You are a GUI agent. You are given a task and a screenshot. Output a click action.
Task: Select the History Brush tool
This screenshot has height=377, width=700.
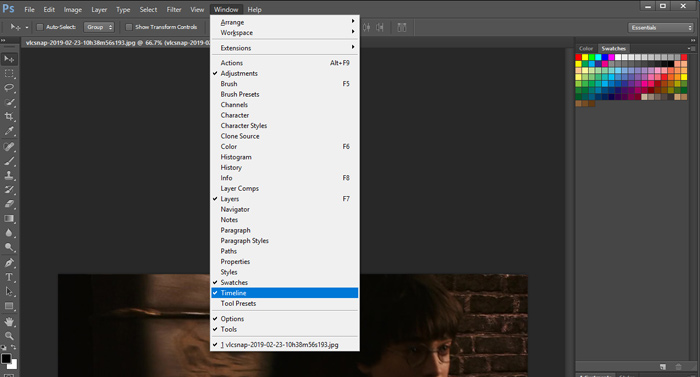(x=9, y=189)
